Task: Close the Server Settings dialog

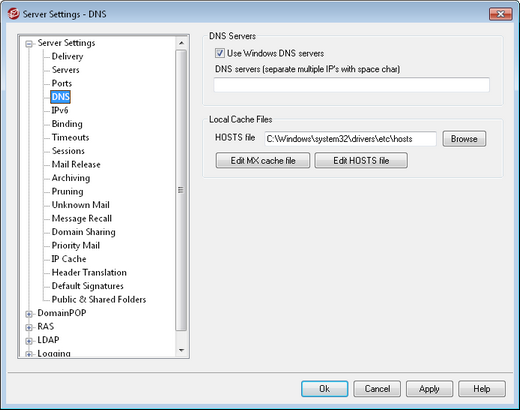Action: tap(500, 14)
